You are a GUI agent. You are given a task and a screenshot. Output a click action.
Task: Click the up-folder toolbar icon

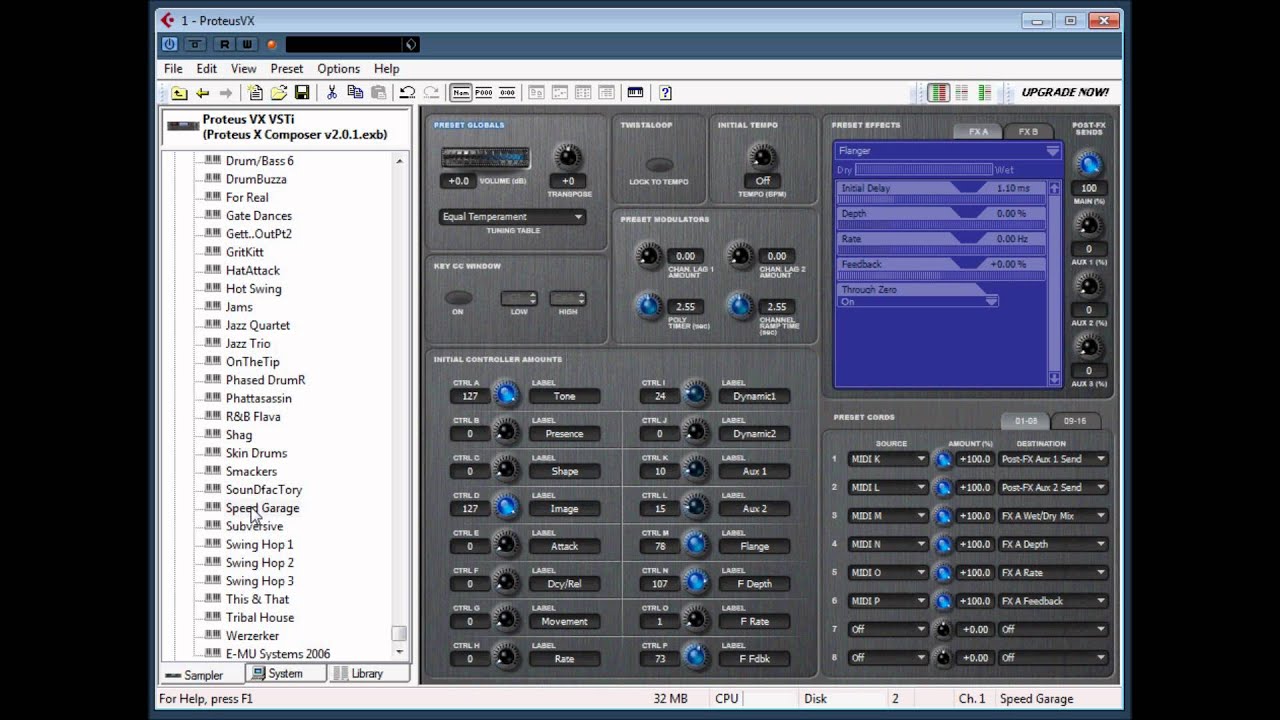tap(179, 93)
